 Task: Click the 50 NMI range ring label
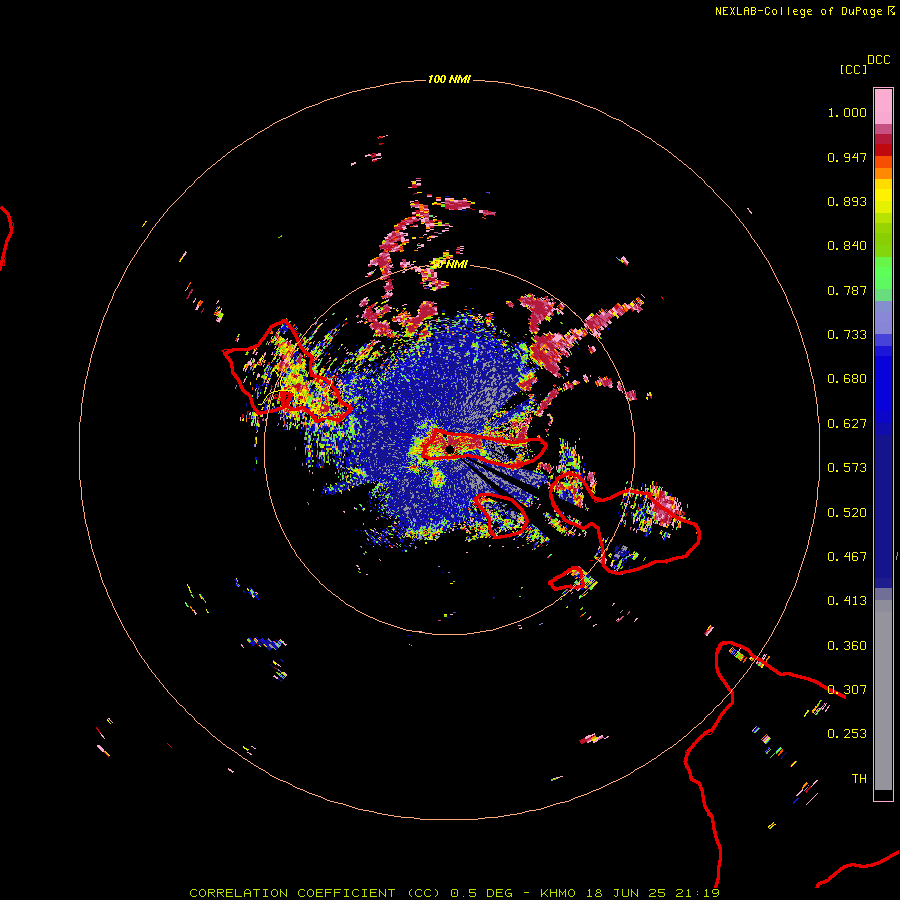(449, 265)
